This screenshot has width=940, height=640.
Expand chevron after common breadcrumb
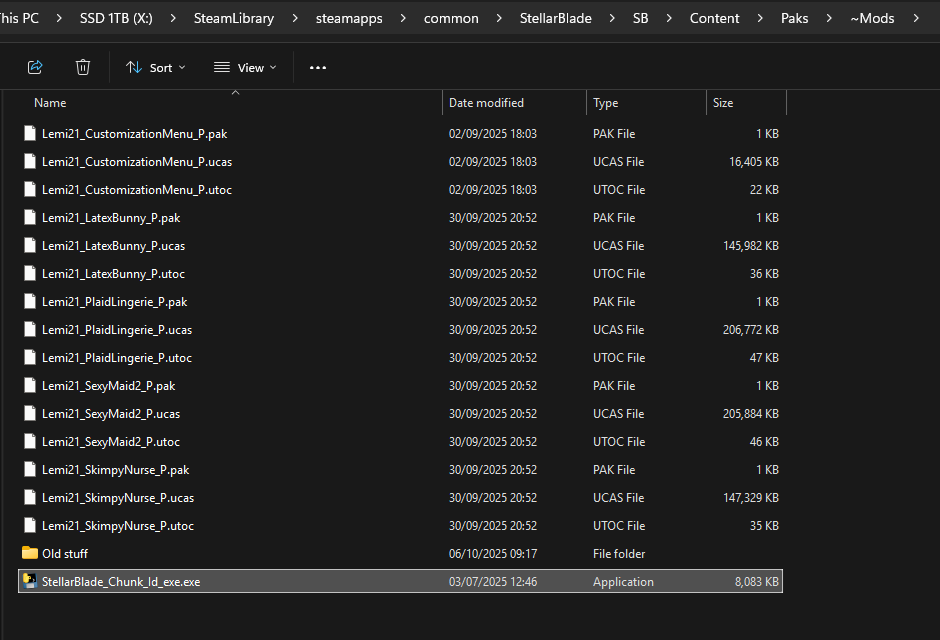point(499,19)
